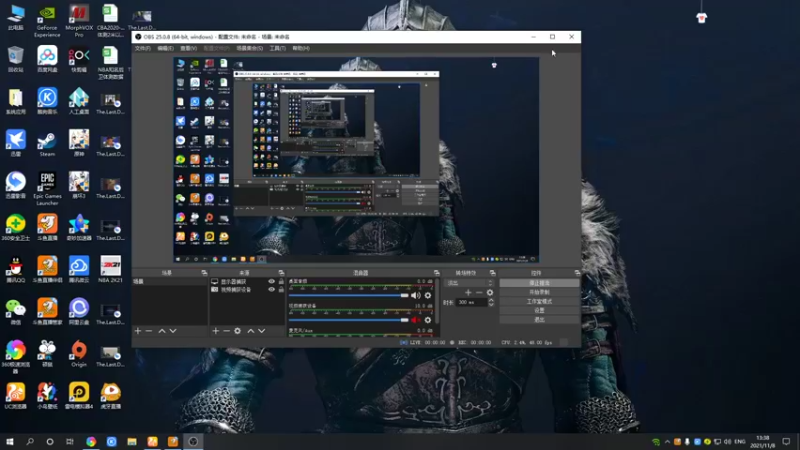800x450 pixels.
Task: Open File Explorer from the taskbar
Action: coord(132,442)
